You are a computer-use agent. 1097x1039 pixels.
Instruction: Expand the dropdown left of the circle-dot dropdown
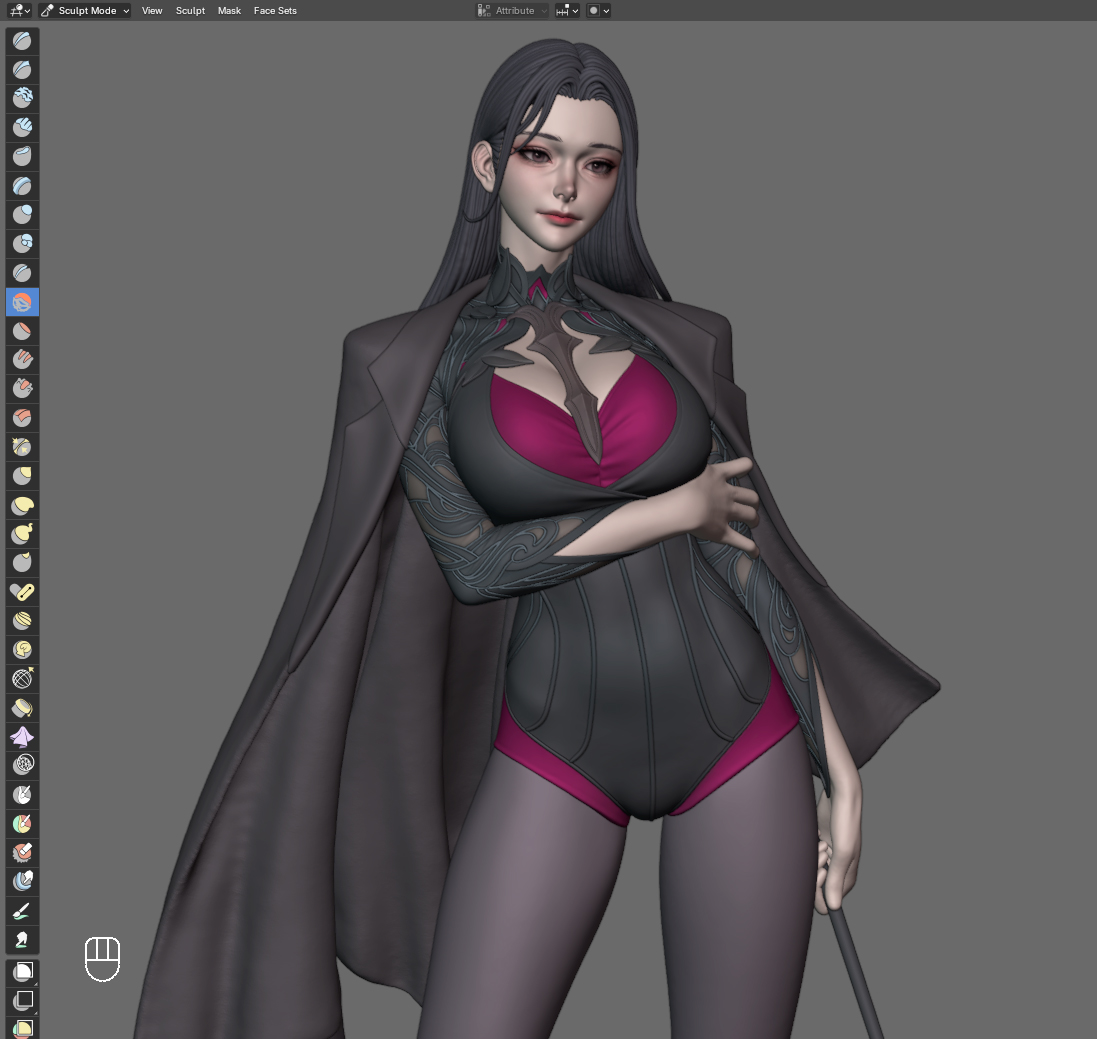567,10
